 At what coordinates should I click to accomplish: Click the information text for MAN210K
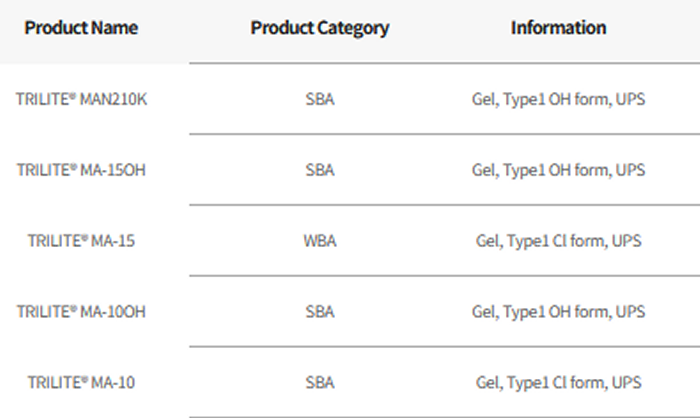click(x=558, y=100)
